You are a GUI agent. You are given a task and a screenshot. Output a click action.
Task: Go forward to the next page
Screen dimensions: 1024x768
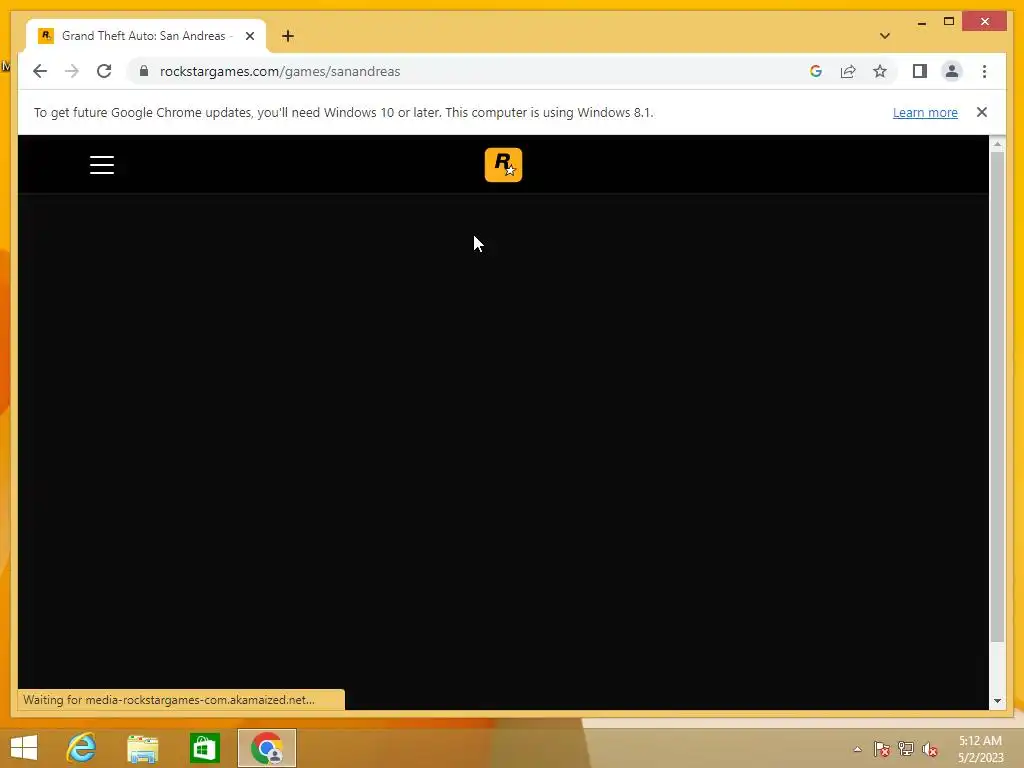click(72, 71)
